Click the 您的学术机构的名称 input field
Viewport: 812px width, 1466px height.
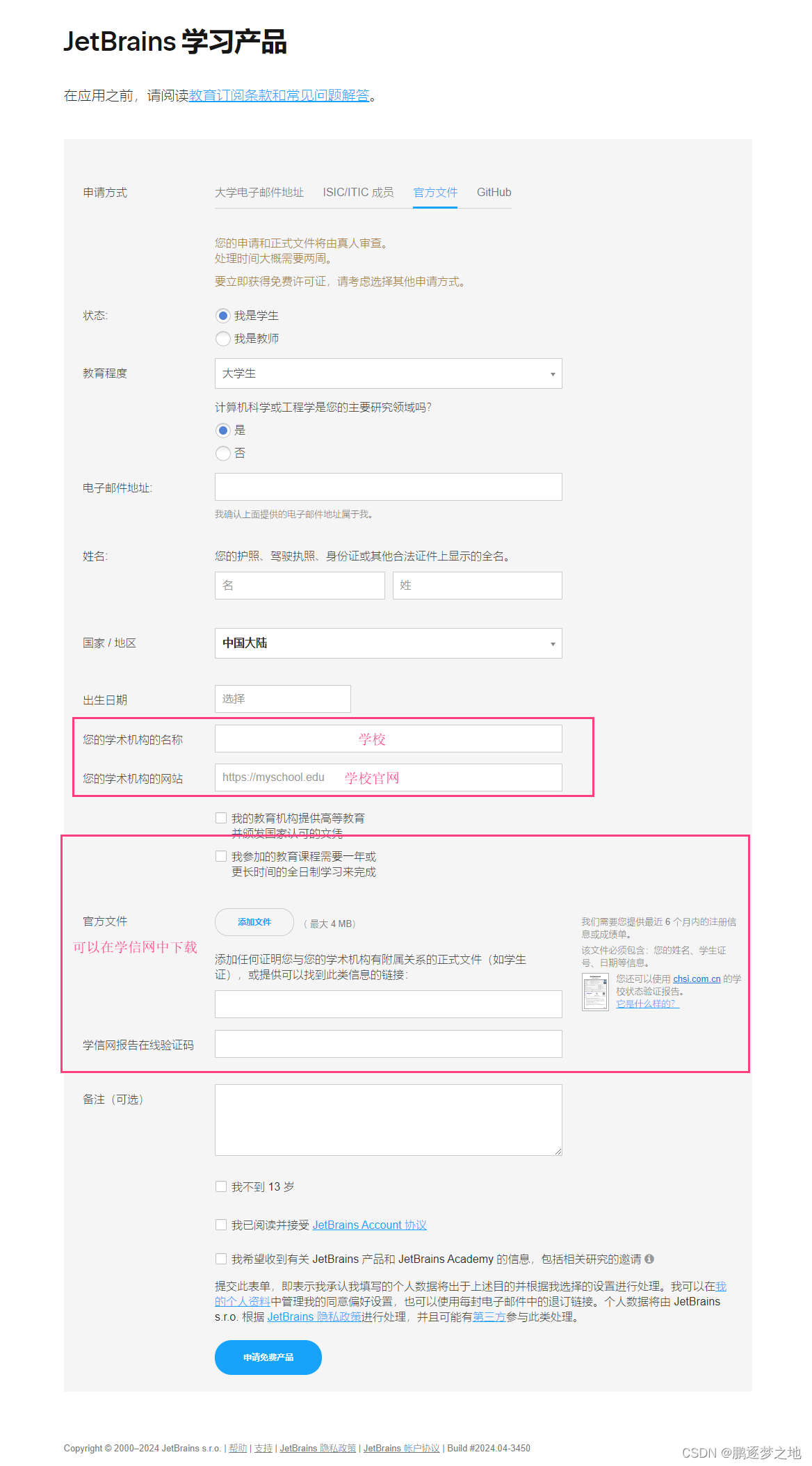tap(388, 739)
